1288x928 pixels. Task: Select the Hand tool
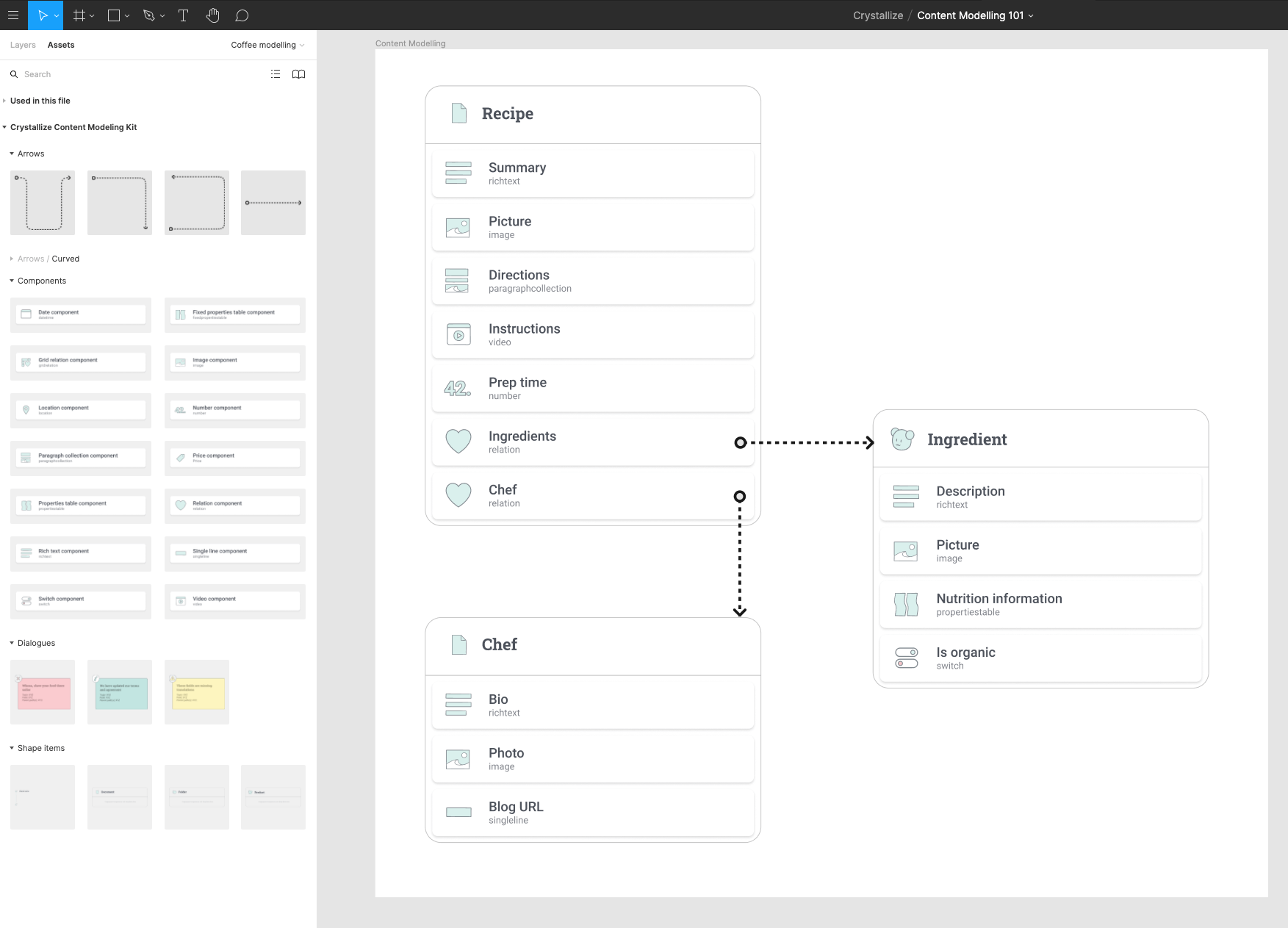click(x=213, y=15)
